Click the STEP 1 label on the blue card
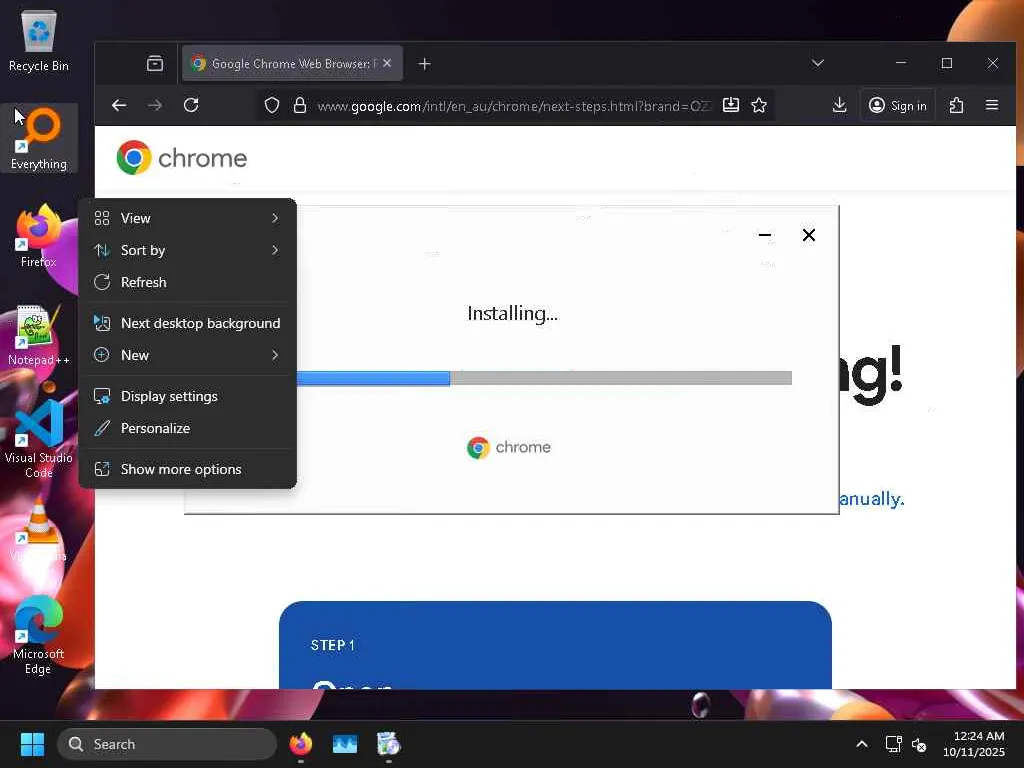The image size is (1024, 768). tap(332, 645)
